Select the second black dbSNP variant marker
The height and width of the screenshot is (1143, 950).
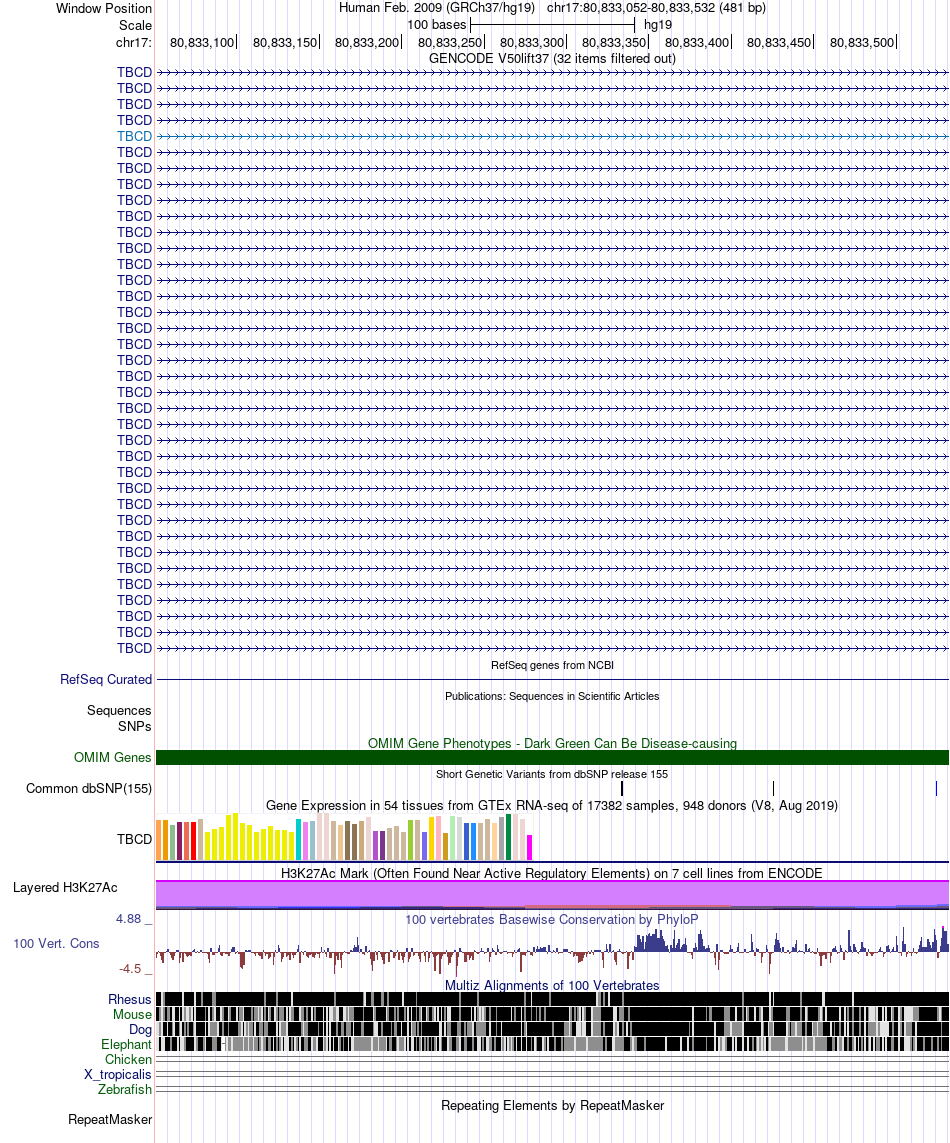pos(774,788)
